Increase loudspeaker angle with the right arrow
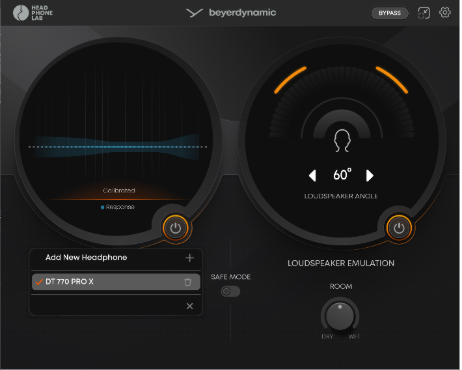 [x=370, y=176]
